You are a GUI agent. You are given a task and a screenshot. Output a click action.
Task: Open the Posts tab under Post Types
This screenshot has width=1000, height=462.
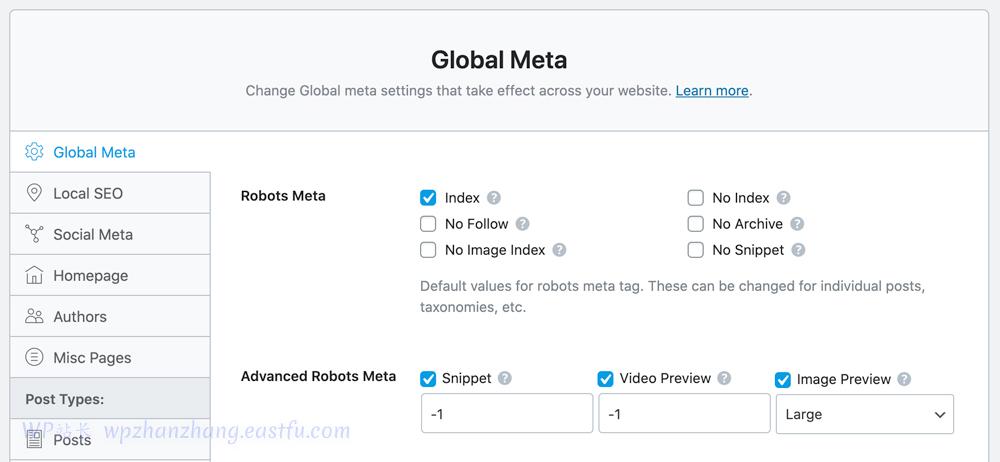110,440
